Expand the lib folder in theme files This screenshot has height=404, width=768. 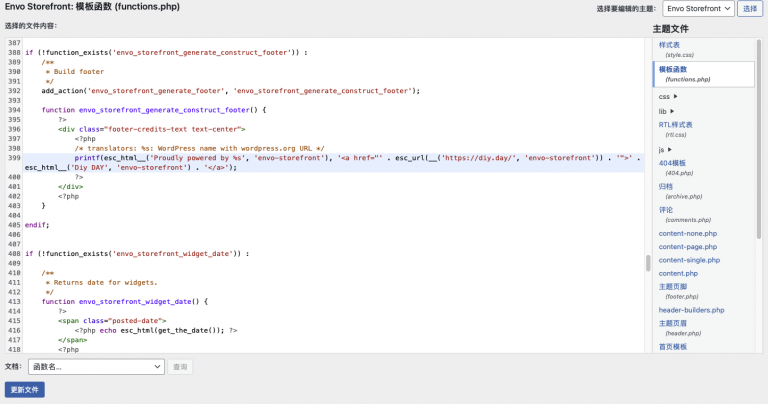point(665,111)
